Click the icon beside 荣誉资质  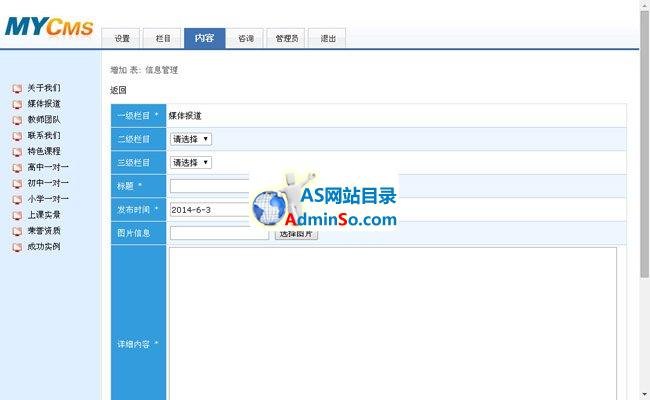17,231
